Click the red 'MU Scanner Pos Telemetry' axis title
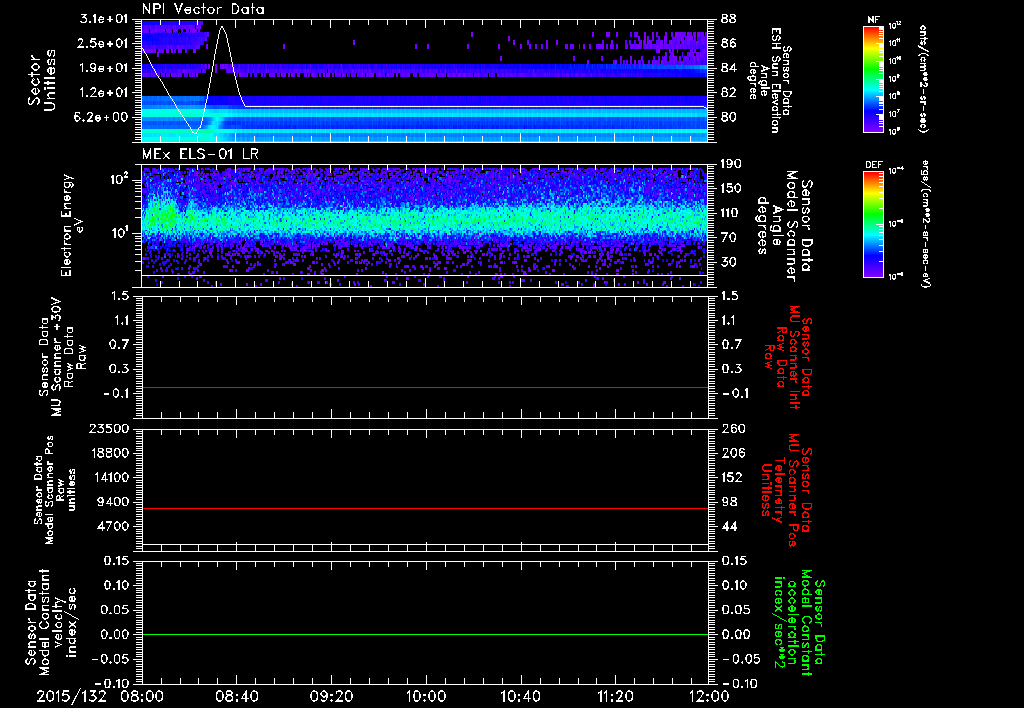Image resolution: width=1024 pixels, height=708 pixels. tap(786, 490)
